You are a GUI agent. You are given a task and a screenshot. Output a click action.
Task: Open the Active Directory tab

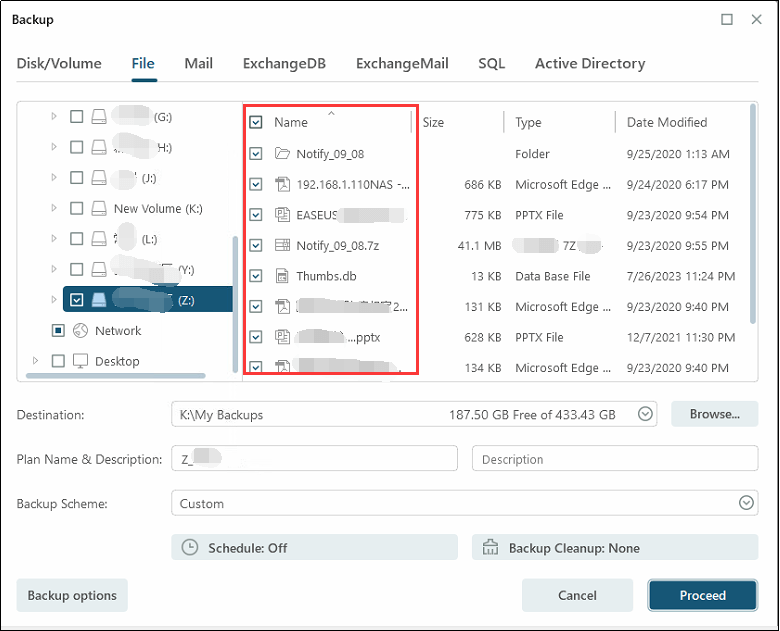tap(589, 63)
